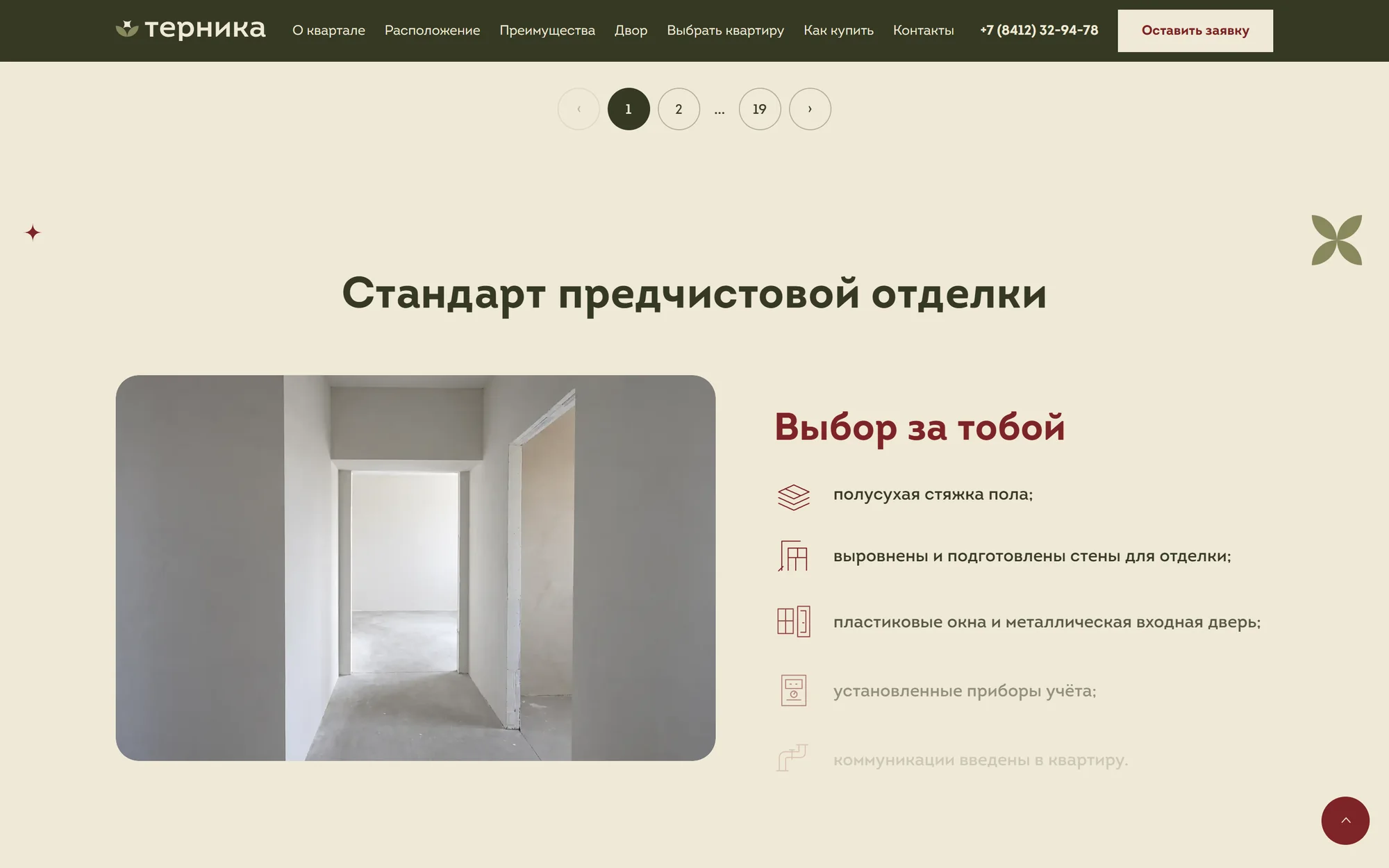Click the wall leveling icon

pos(793,556)
